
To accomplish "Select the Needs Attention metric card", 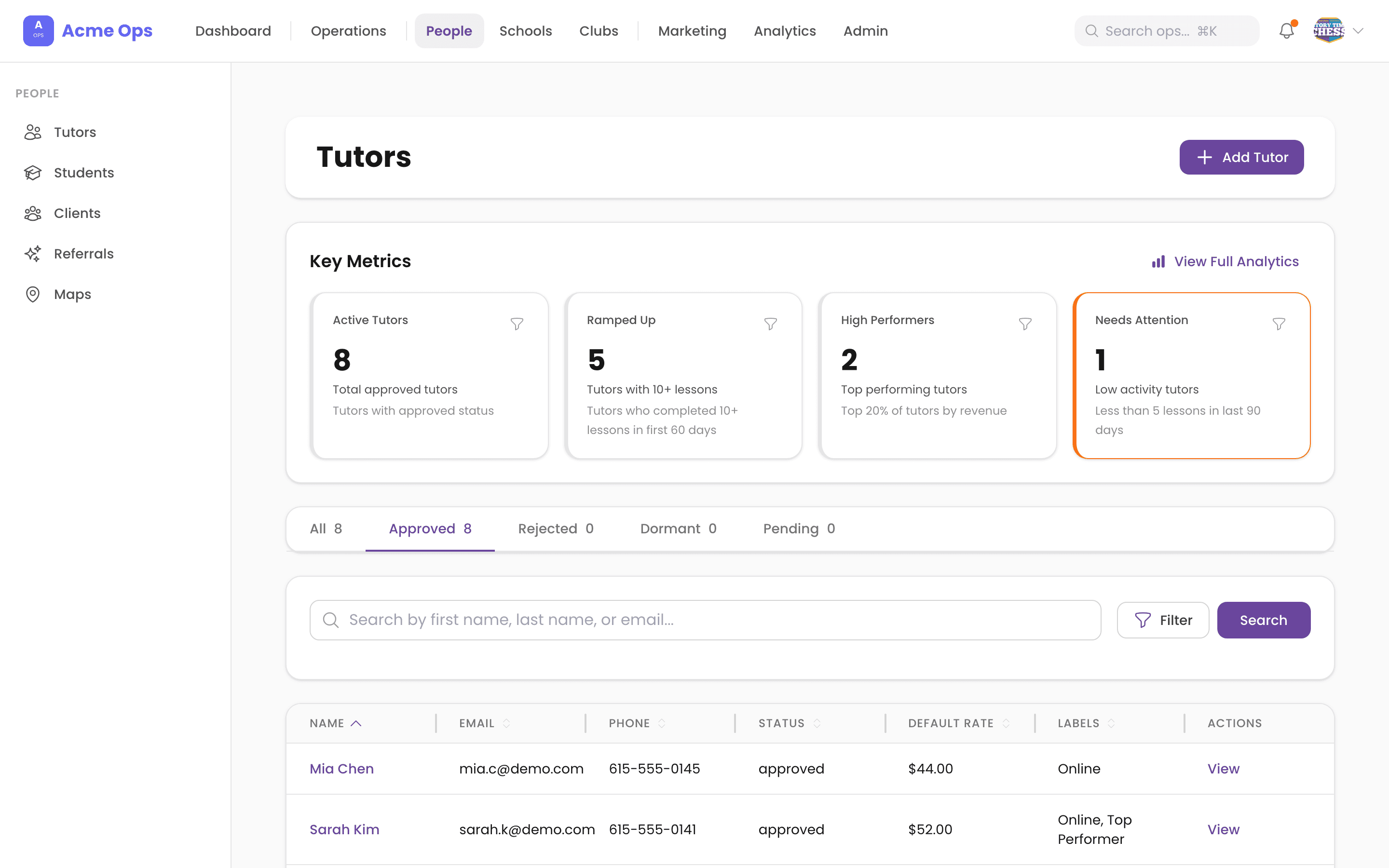I will point(1192,376).
